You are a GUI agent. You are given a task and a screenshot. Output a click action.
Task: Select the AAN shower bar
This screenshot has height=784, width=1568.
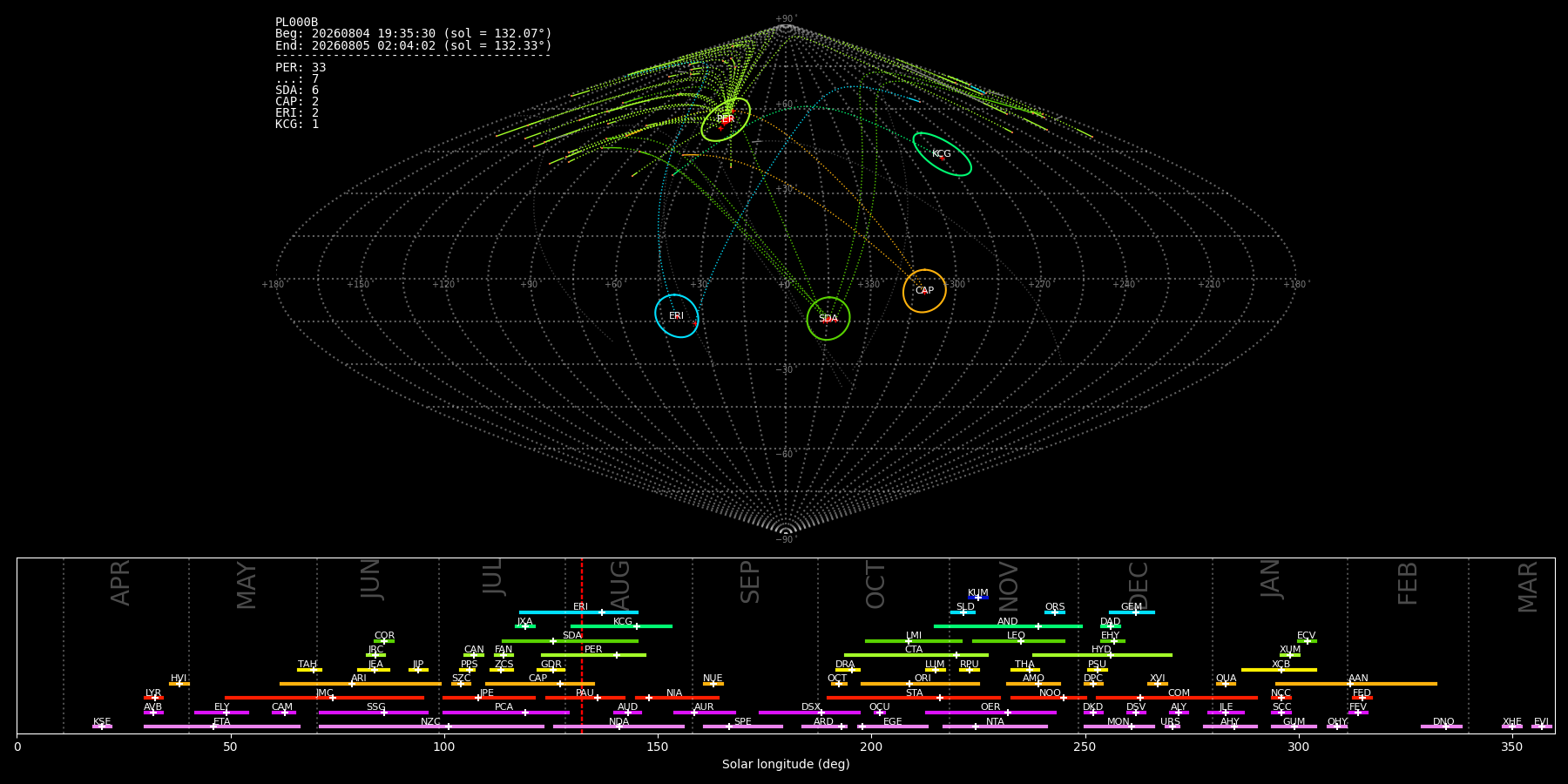tap(1356, 684)
